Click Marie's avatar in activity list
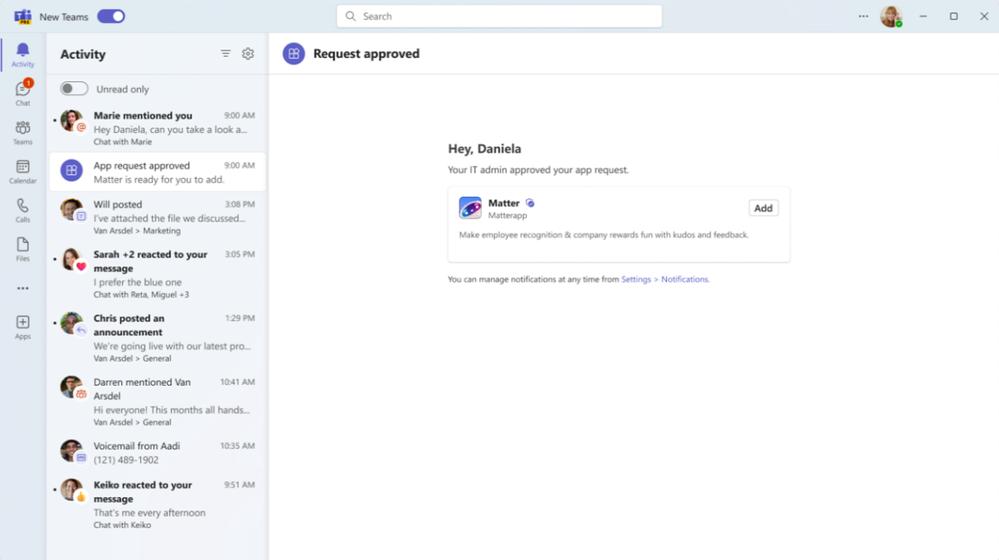The image size is (999, 560). 71,120
